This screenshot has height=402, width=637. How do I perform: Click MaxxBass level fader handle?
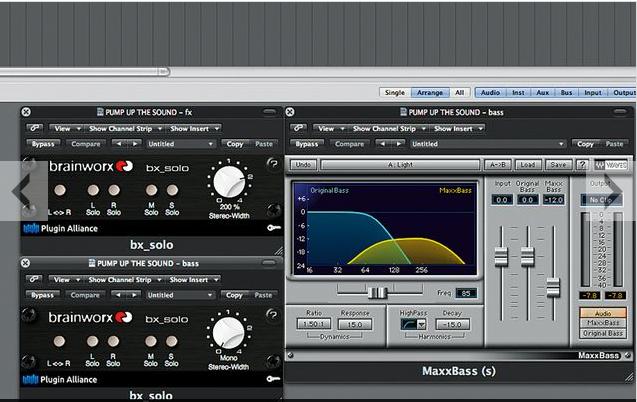[x=553, y=287]
